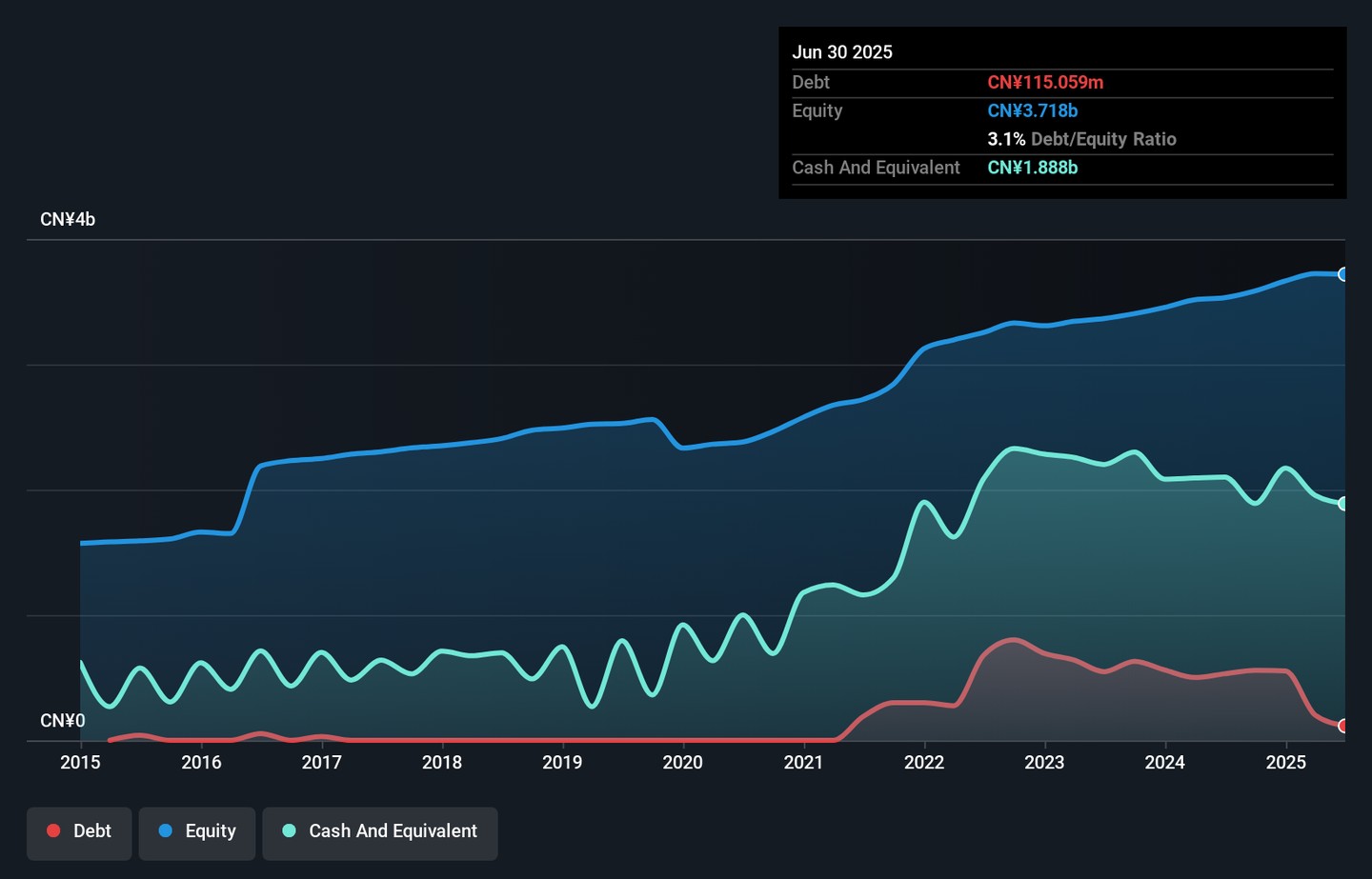Click the blue Equity endpoint marker
The image size is (1372, 879).
pos(1342,274)
